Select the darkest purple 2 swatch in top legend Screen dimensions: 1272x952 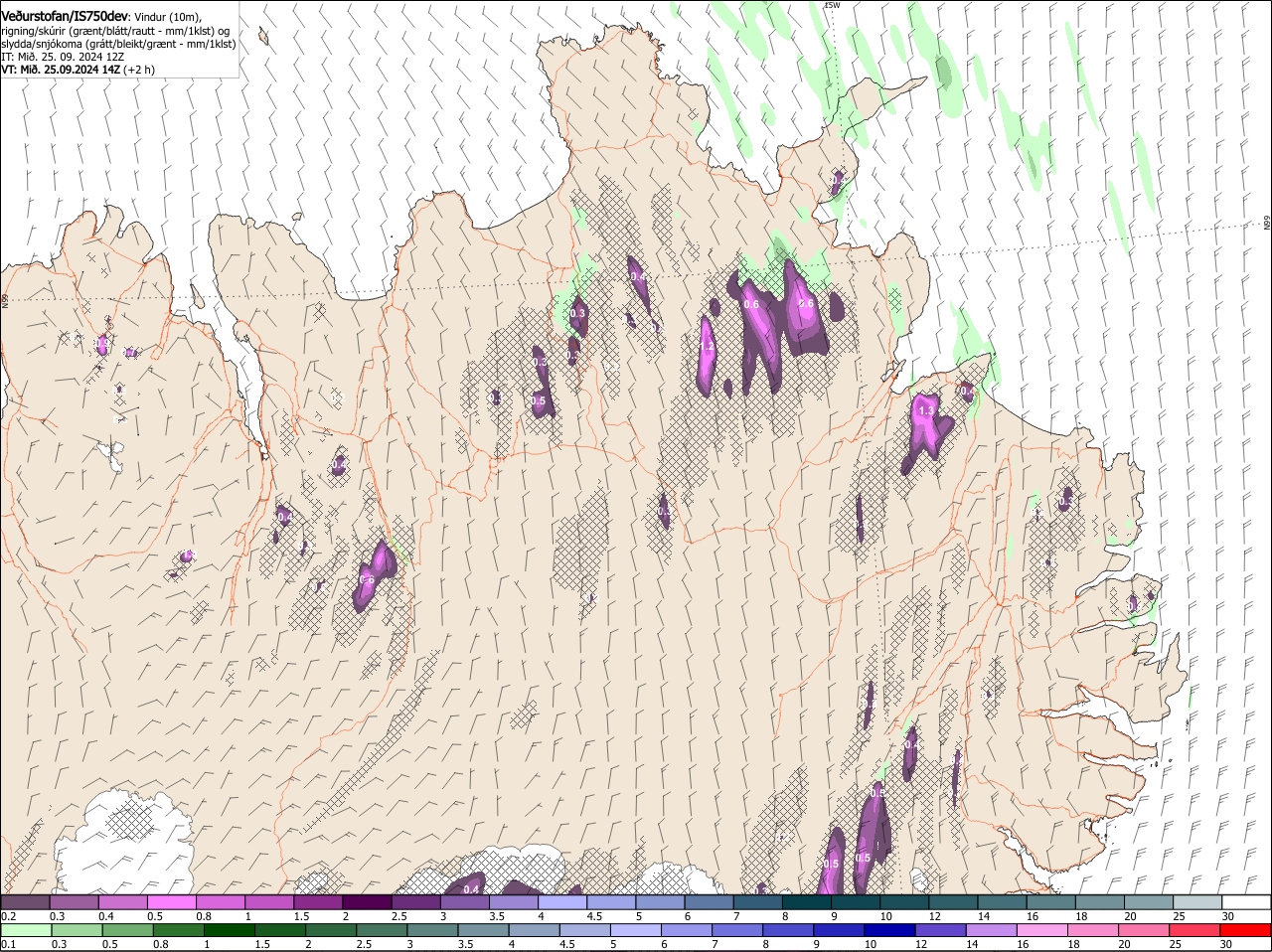coord(368,902)
